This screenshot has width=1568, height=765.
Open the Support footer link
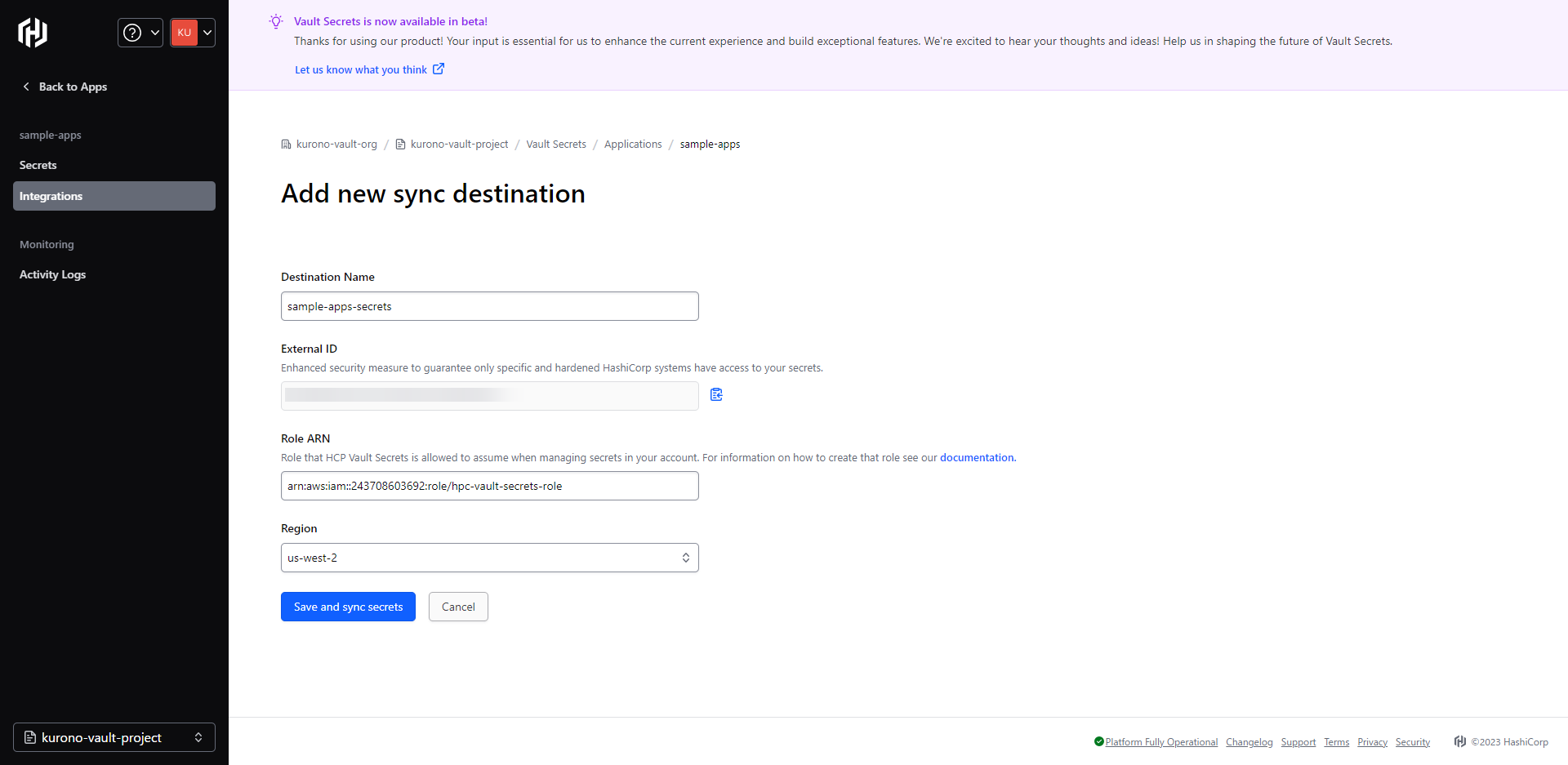(1298, 742)
